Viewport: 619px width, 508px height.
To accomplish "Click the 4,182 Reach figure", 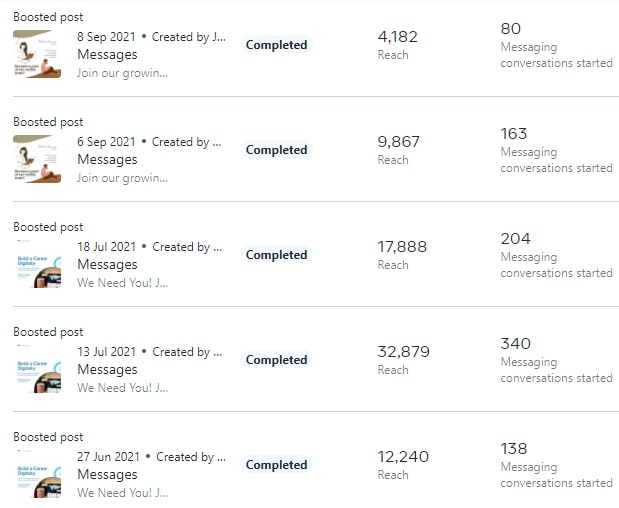I will click(397, 37).
